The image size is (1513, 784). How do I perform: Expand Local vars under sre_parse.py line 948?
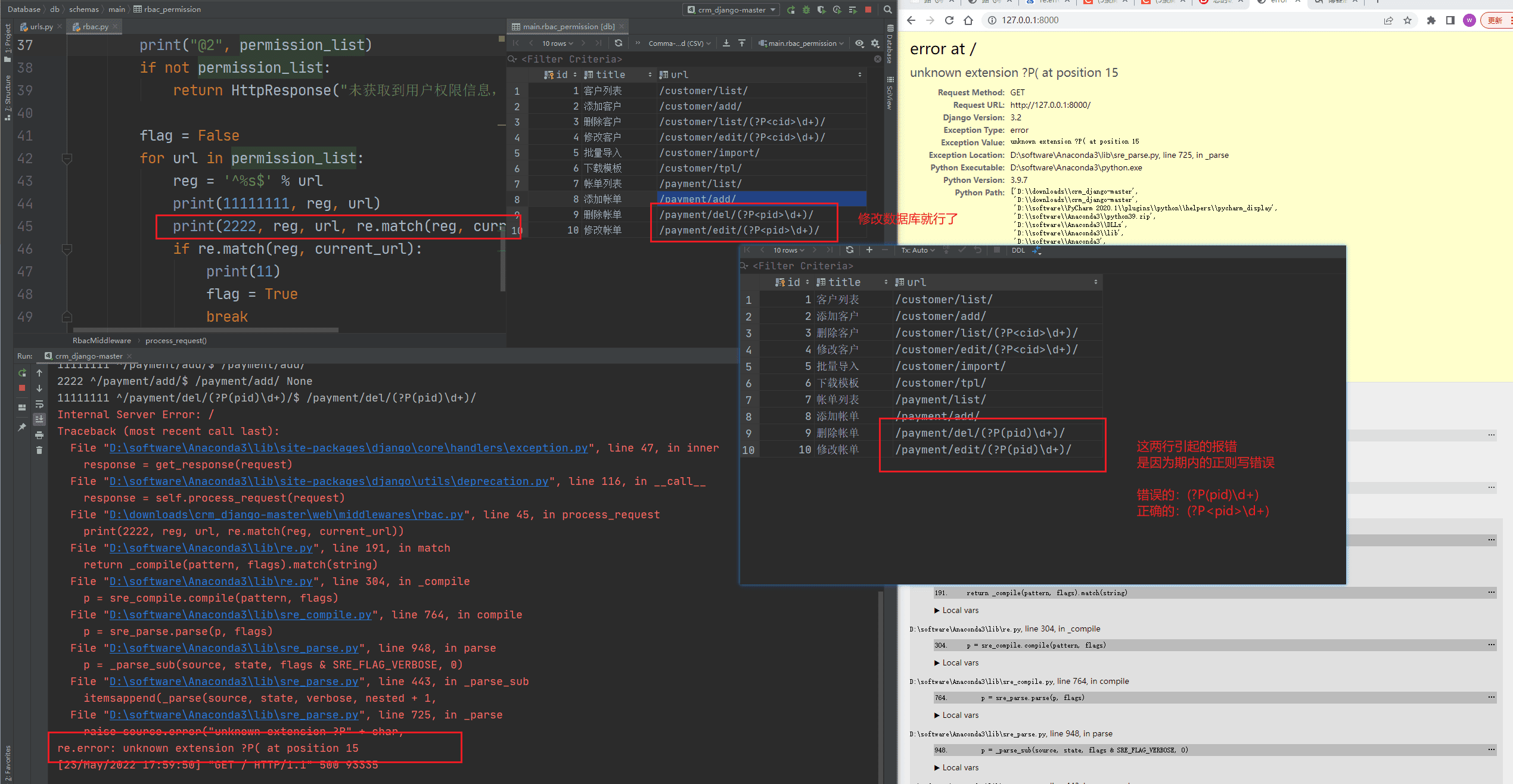(x=956, y=767)
